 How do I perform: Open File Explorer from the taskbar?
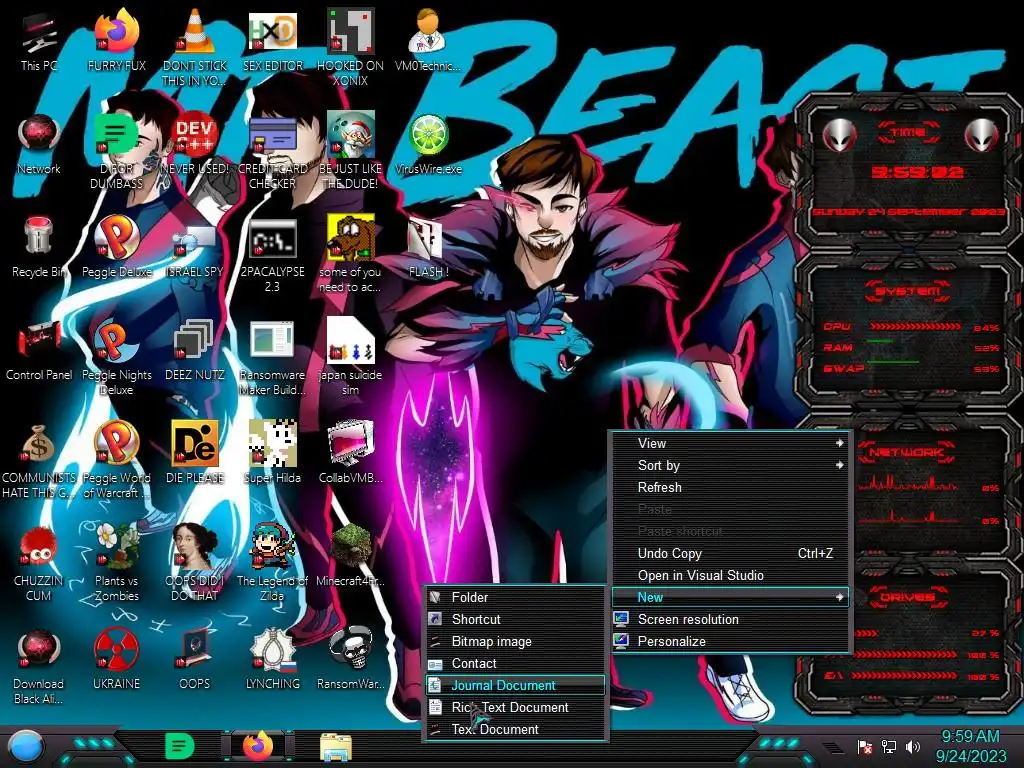(336, 747)
